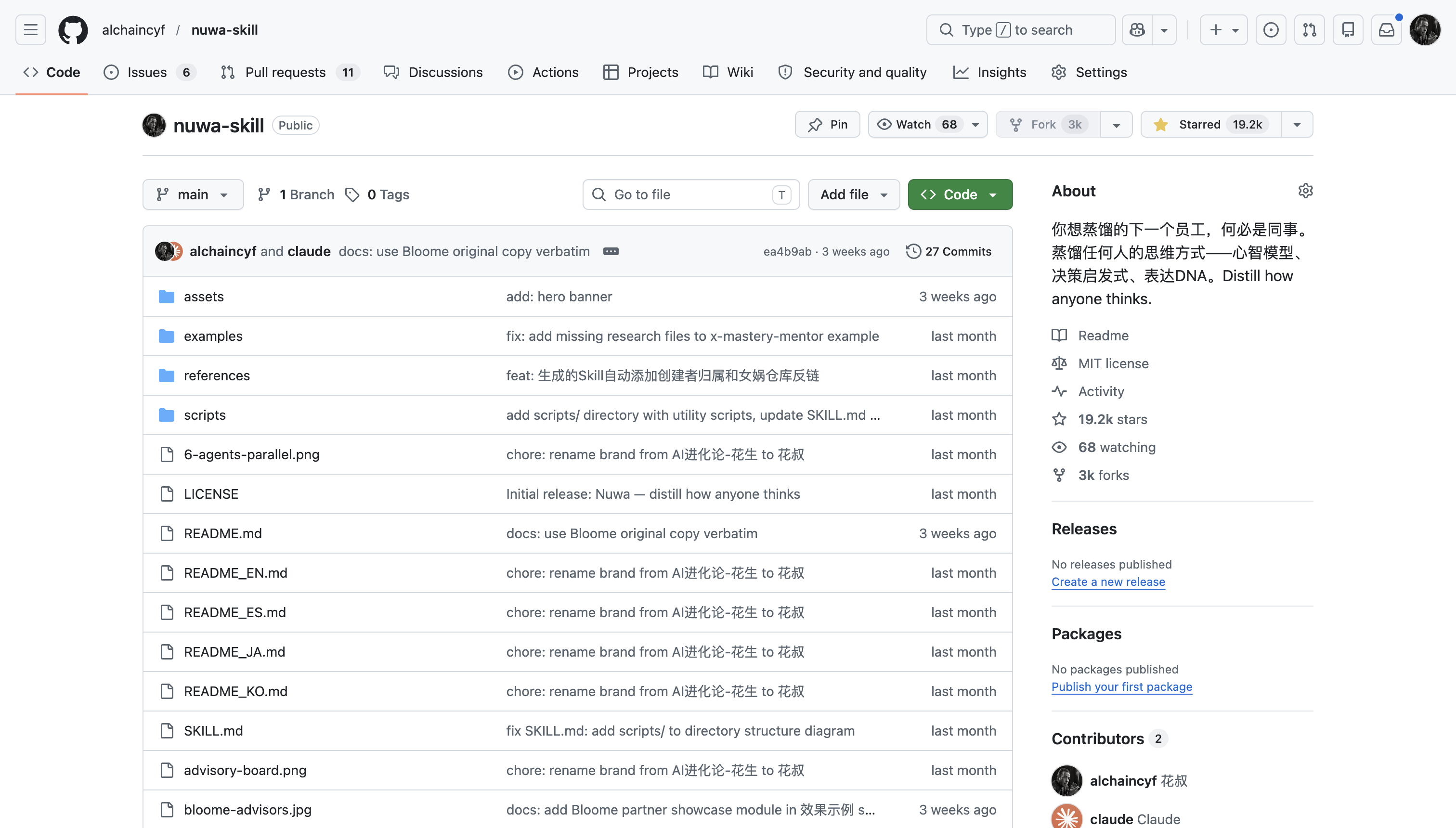Open the issues circle icon in header

1271,29
